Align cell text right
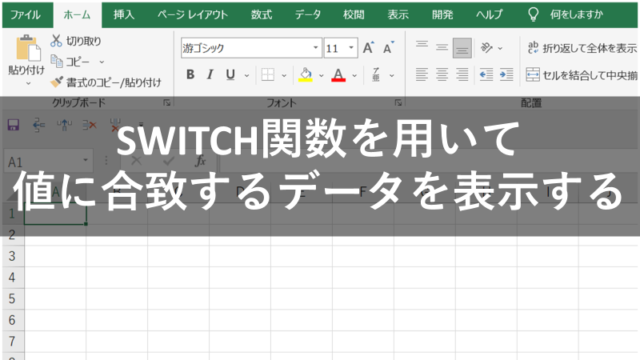 coord(462,75)
